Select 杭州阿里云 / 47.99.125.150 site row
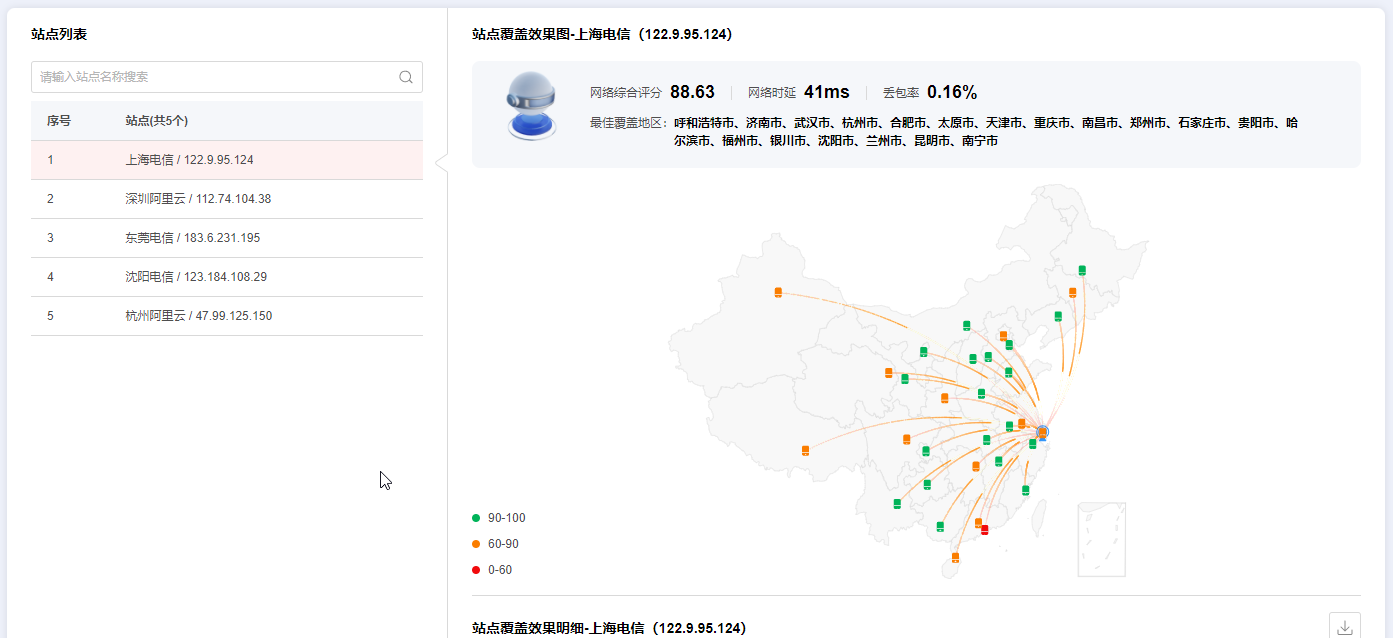Screen dimensions: 1393x638 tap(227, 316)
